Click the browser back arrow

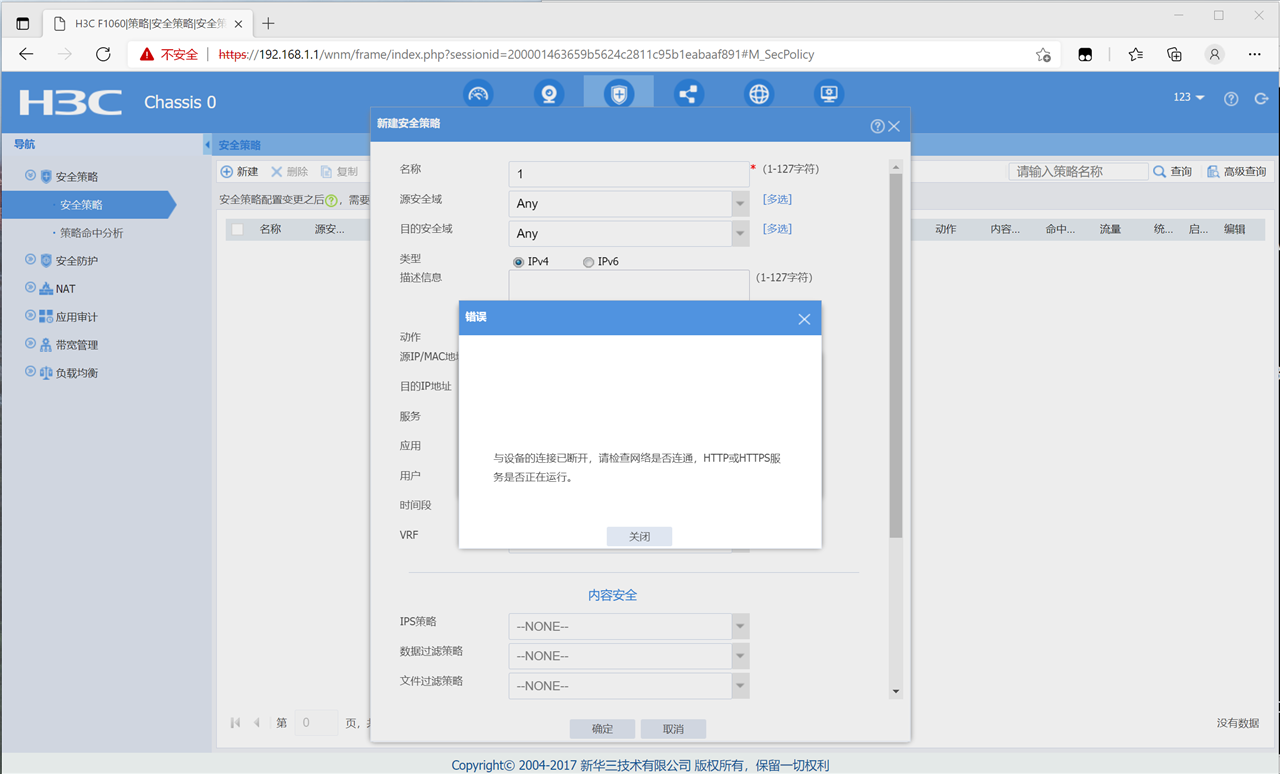(27, 54)
